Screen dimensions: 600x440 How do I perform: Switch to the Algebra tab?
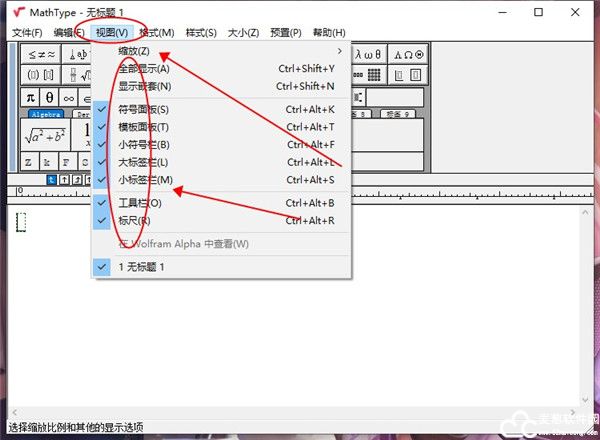(x=46, y=114)
